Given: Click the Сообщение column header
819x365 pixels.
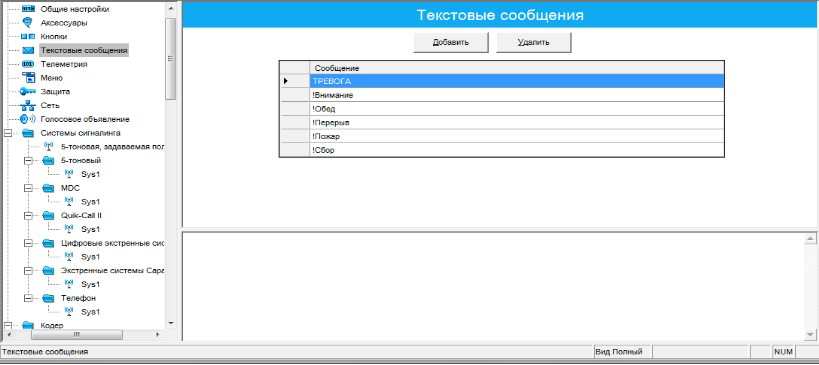Looking at the screenshot, I should 517,68.
